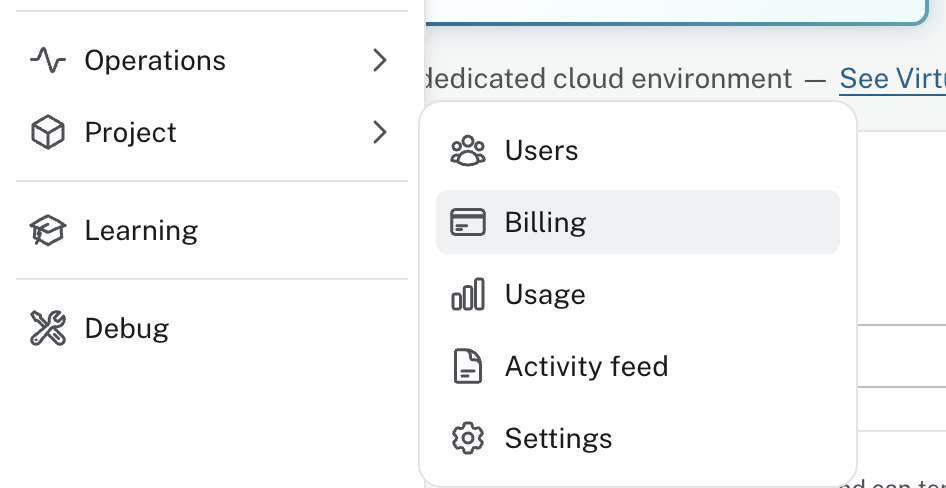Image resolution: width=946 pixels, height=488 pixels.
Task: Go to Activity feed
Action: [638, 366]
